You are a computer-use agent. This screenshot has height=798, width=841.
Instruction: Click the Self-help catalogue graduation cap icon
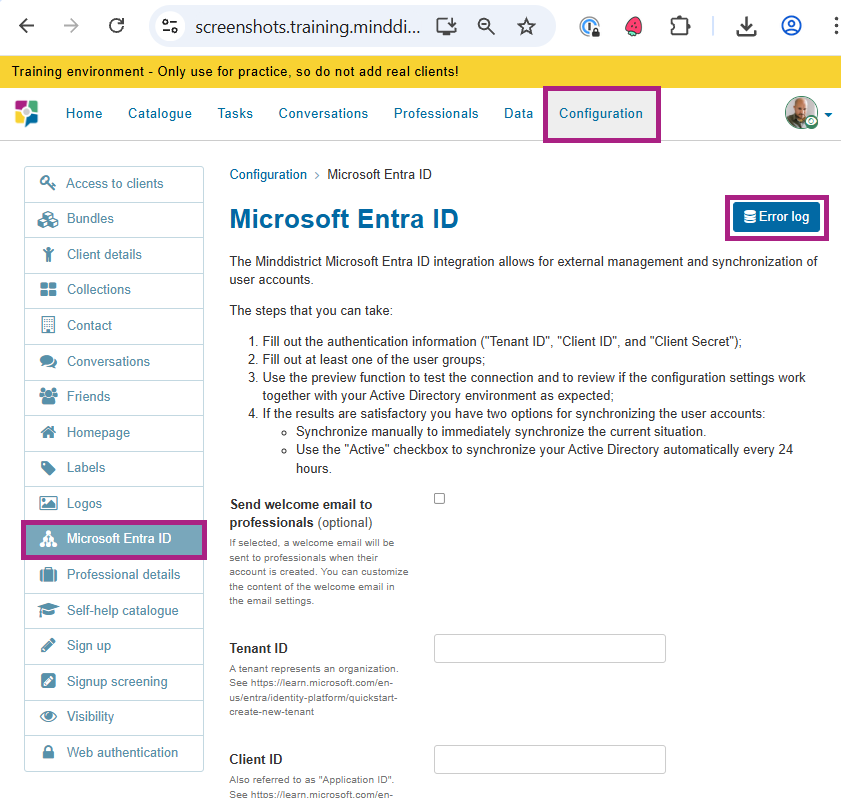[x=48, y=610]
